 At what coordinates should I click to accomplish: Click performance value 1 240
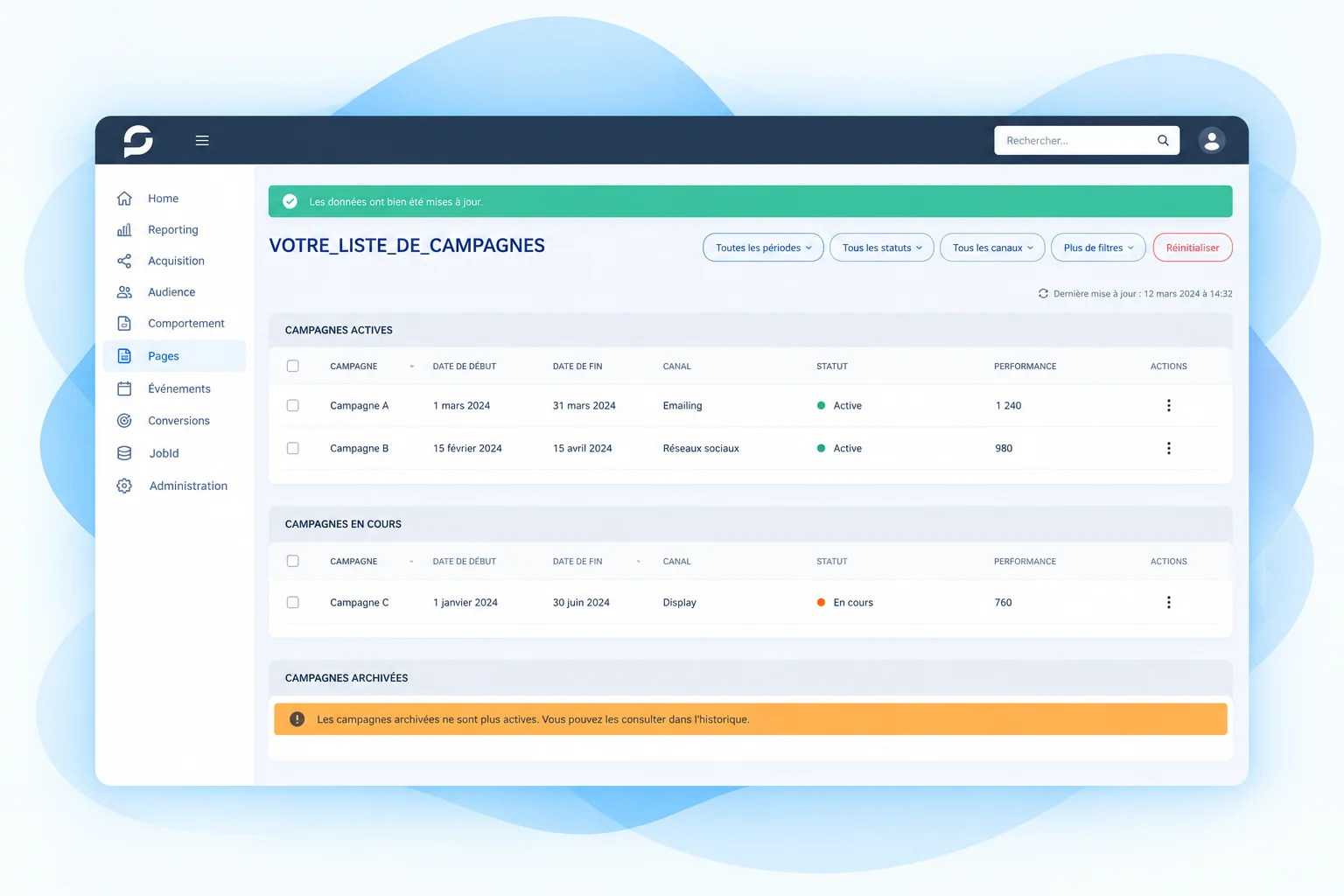tap(1008, 406)
